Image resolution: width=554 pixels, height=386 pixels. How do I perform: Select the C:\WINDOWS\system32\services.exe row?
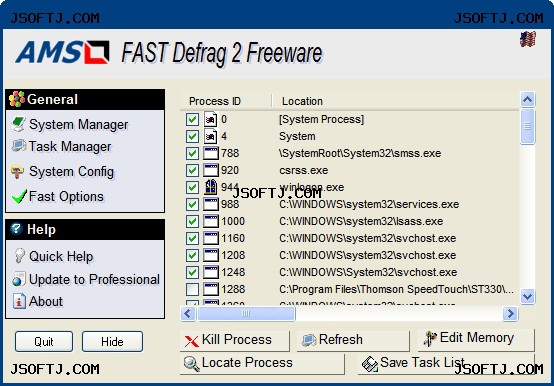(x=350, y=204)
